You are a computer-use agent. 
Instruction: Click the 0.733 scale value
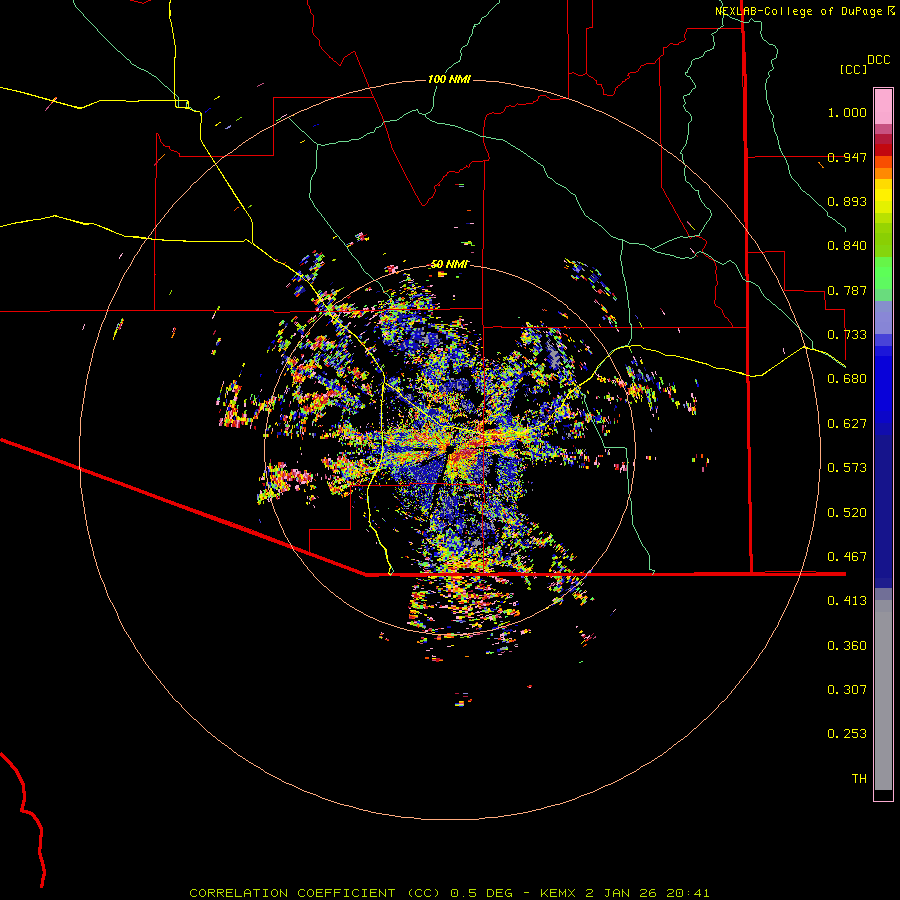coord(847,335)
